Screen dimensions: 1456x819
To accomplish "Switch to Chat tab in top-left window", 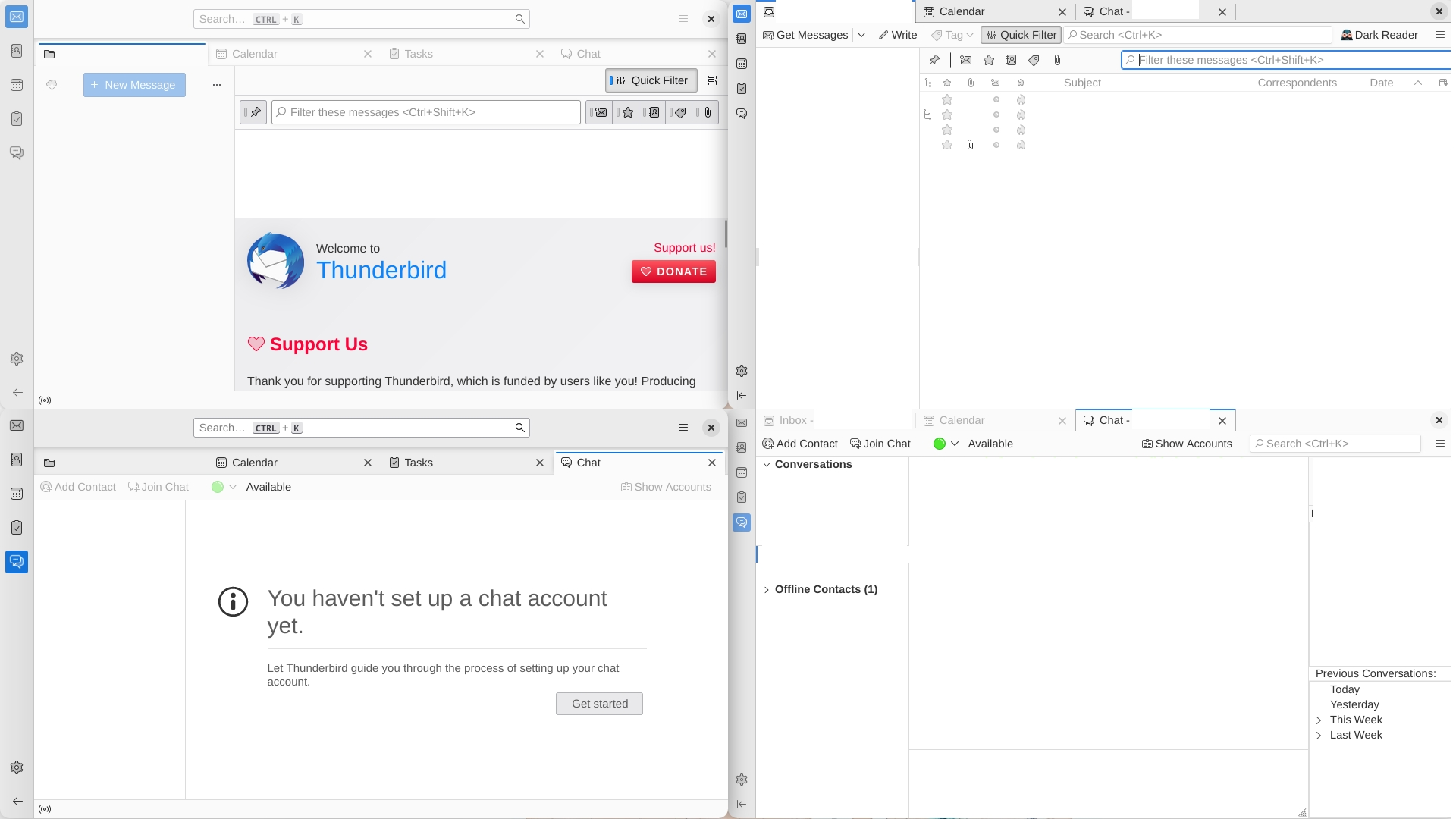I will click(638, 54).
